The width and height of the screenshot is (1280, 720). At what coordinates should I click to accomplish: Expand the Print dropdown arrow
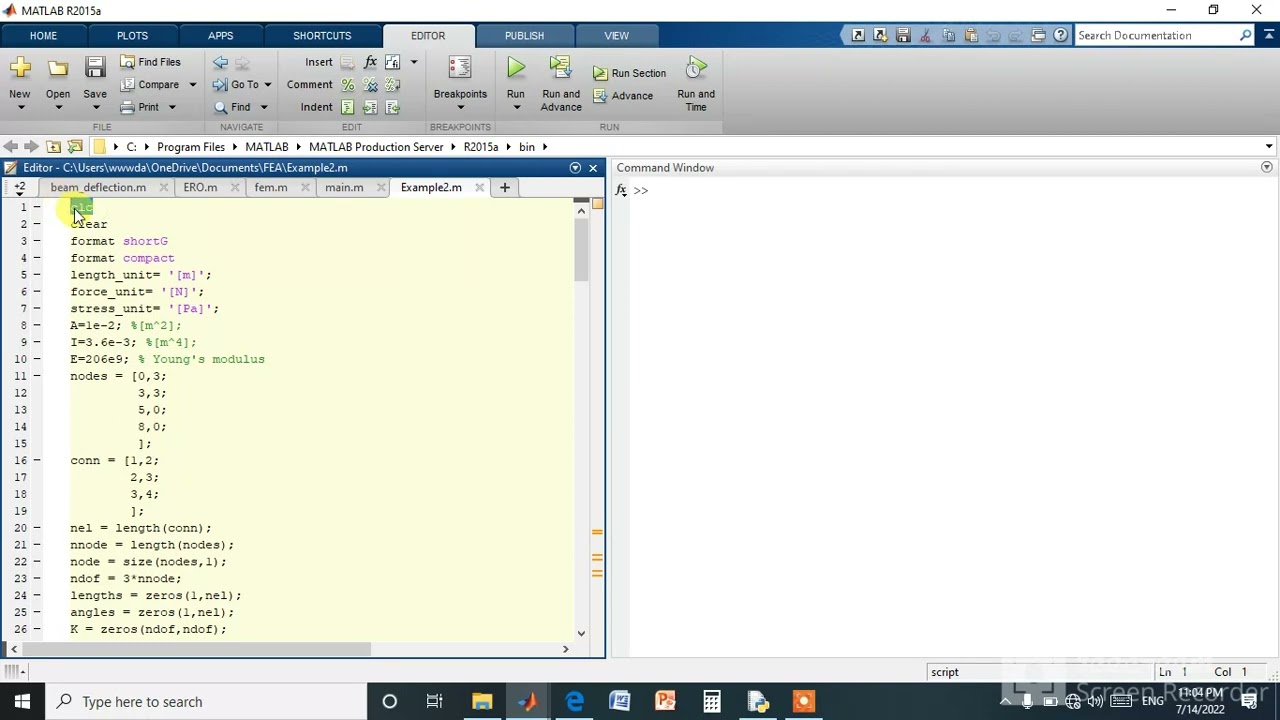click(x=172, y=107)
